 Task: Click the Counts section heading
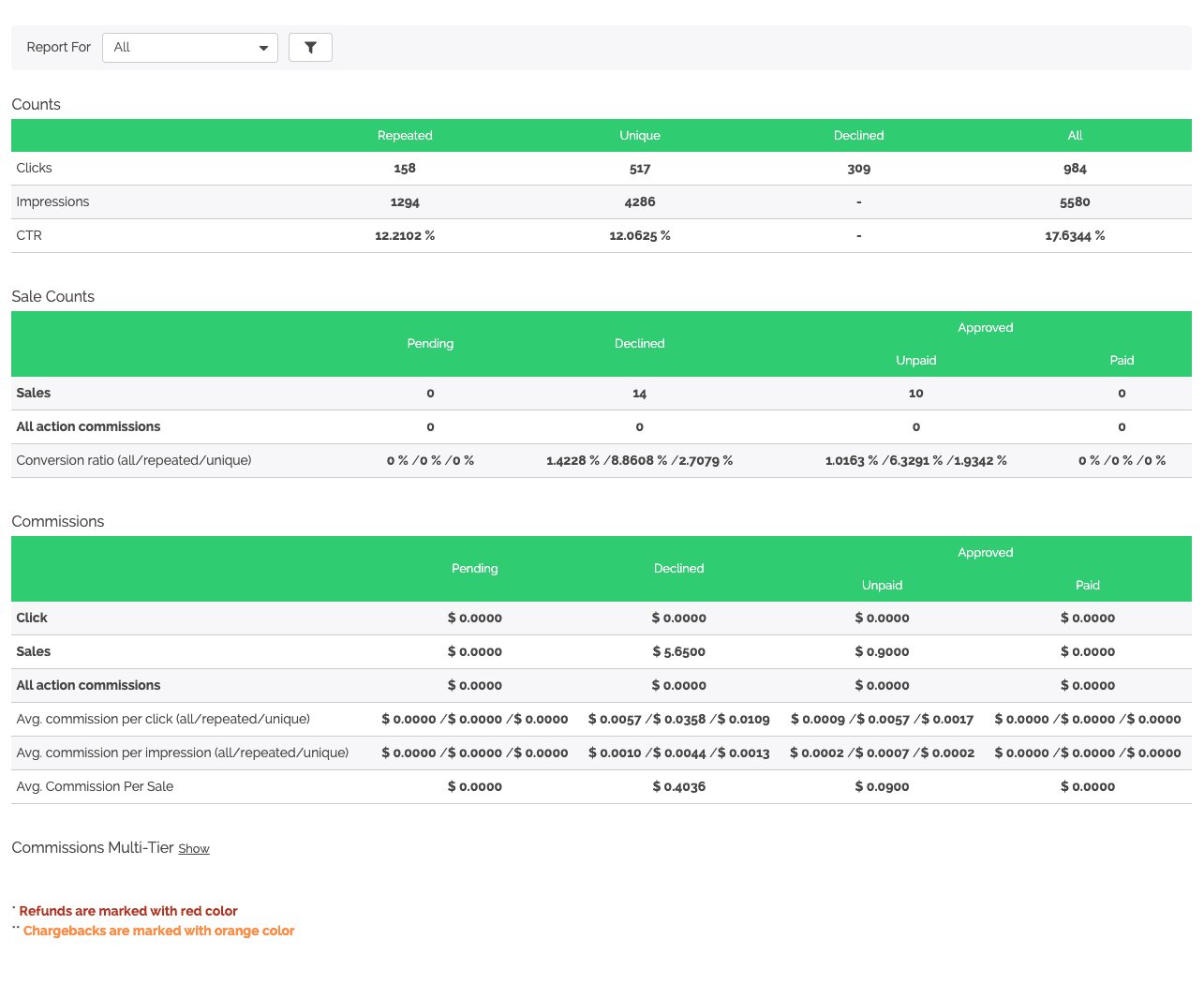coord(36,104)
